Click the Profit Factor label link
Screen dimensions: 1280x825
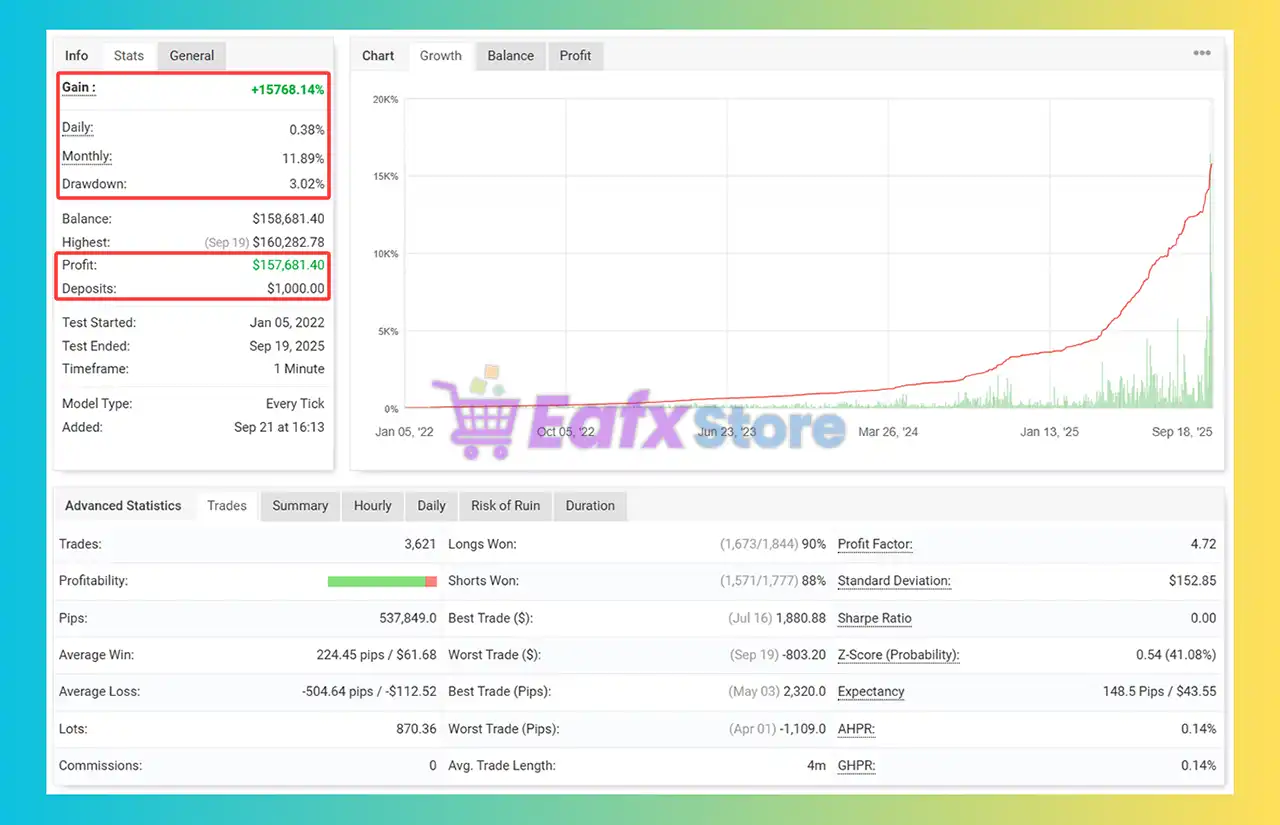point(874,545)
